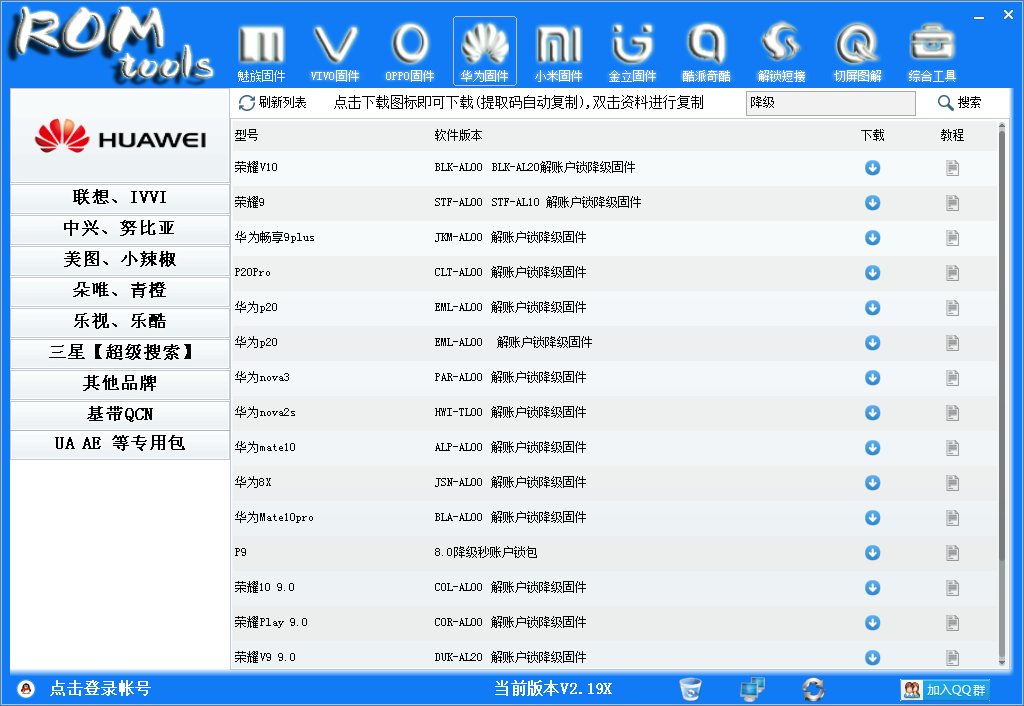Open the 小米固件 Xiaomi firmware tab
Image resolution: width=1024 pixels, height=706 pixels.
pos(558,52)
